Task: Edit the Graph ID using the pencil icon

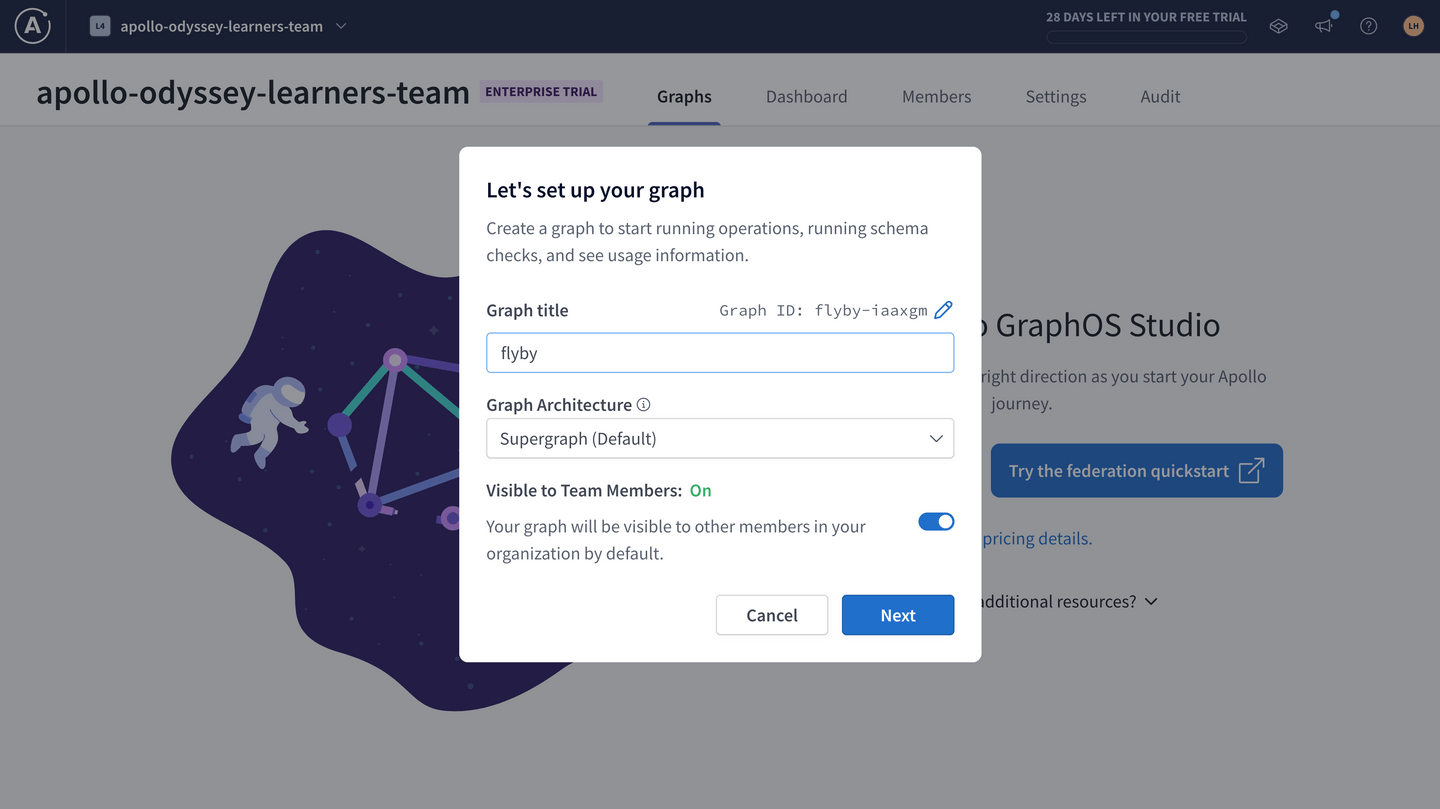Action: [943, 310]
